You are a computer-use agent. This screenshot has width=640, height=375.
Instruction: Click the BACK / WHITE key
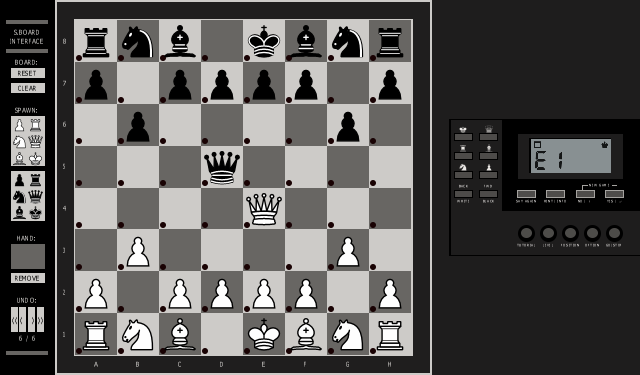463,194
